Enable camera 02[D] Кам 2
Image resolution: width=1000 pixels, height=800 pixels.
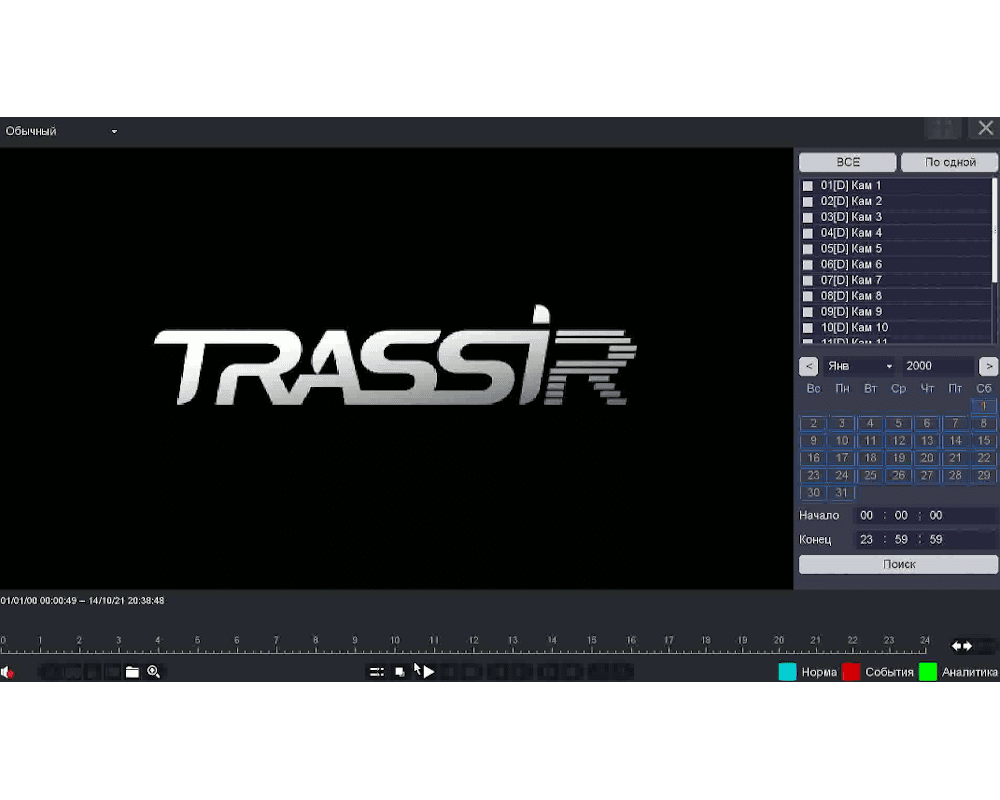pos(807,202)
